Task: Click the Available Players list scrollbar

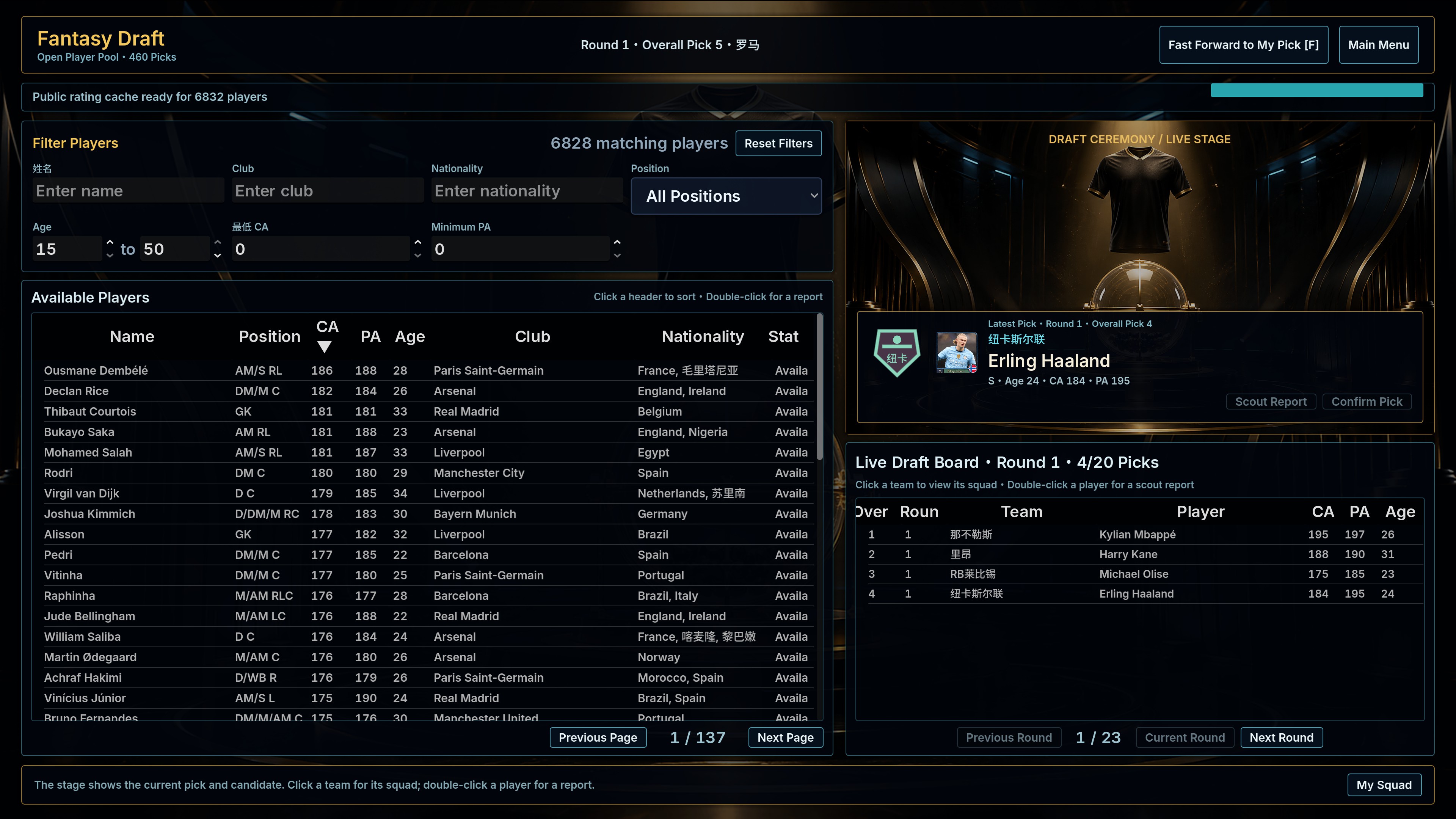Action: [819, 387]
